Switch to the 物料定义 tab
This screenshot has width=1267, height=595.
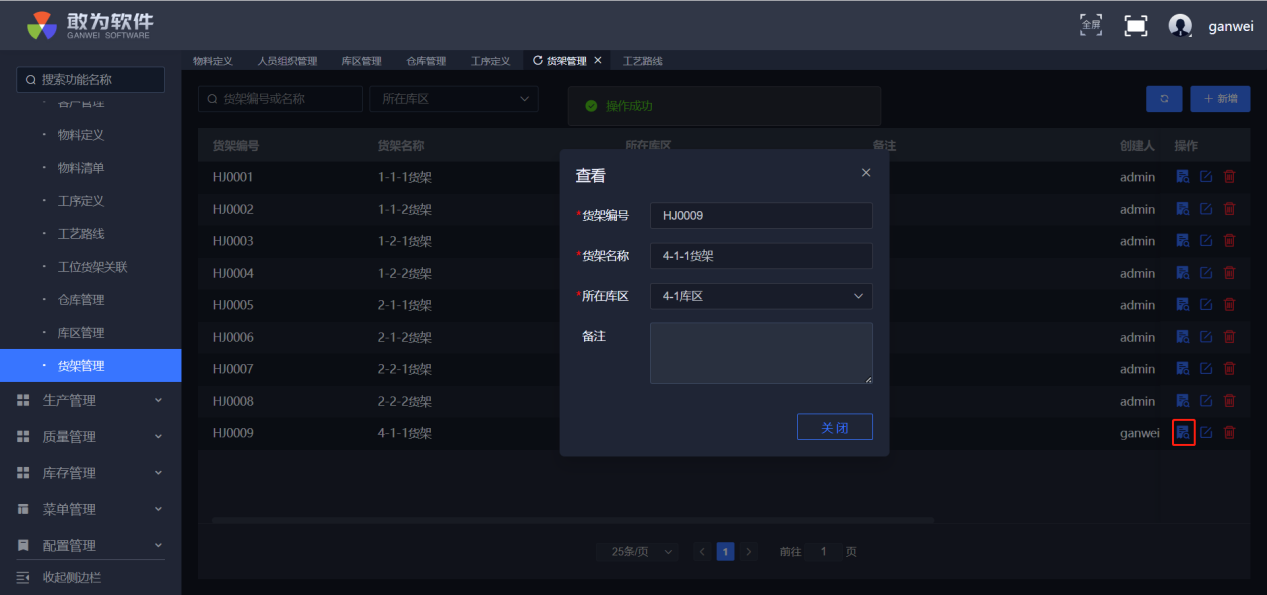[x=213, y=61]
